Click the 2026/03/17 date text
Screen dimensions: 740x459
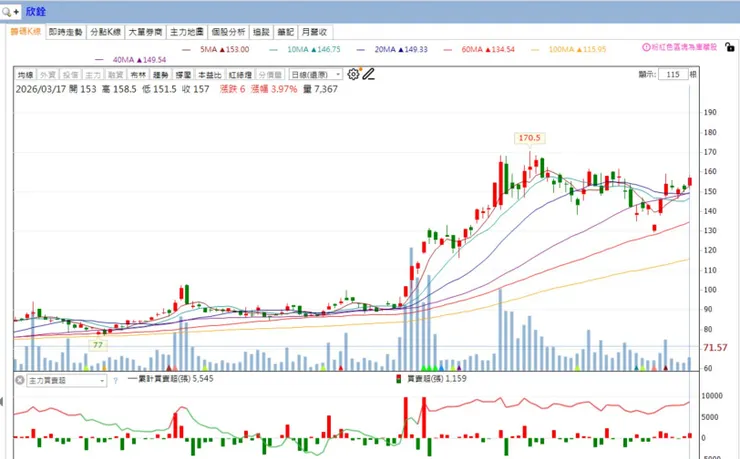tap(41, 89)
